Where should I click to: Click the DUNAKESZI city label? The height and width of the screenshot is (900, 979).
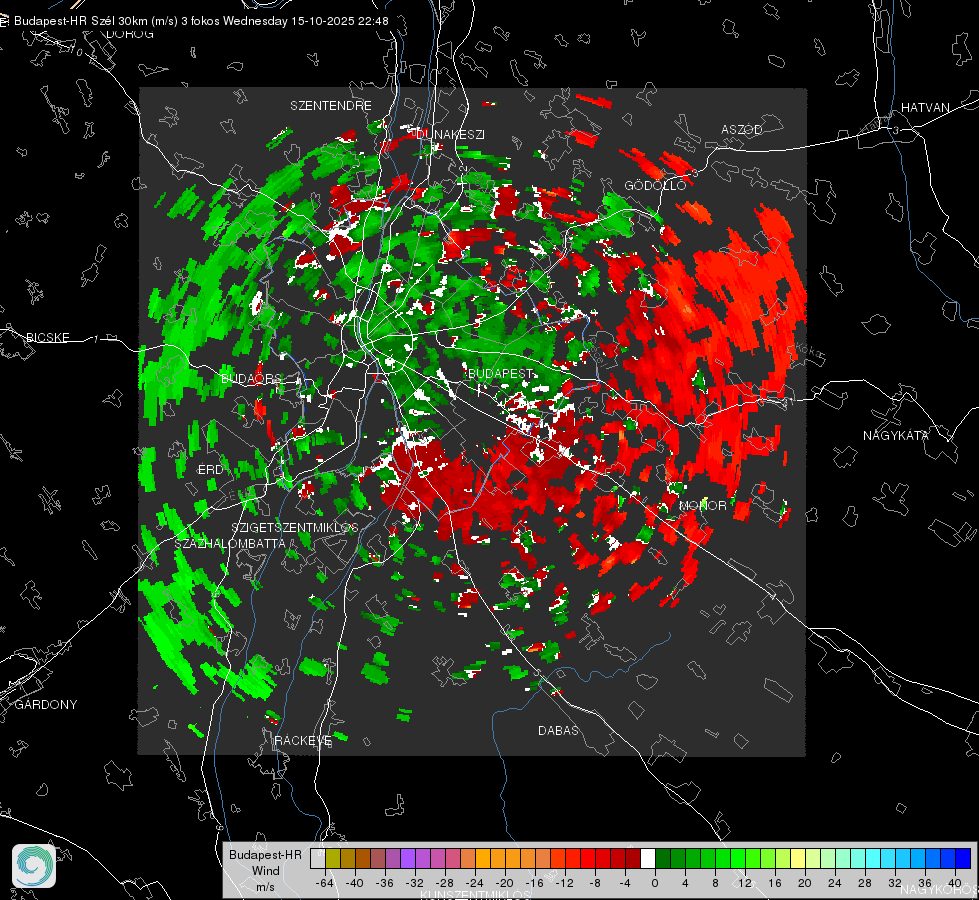[451, 134]
